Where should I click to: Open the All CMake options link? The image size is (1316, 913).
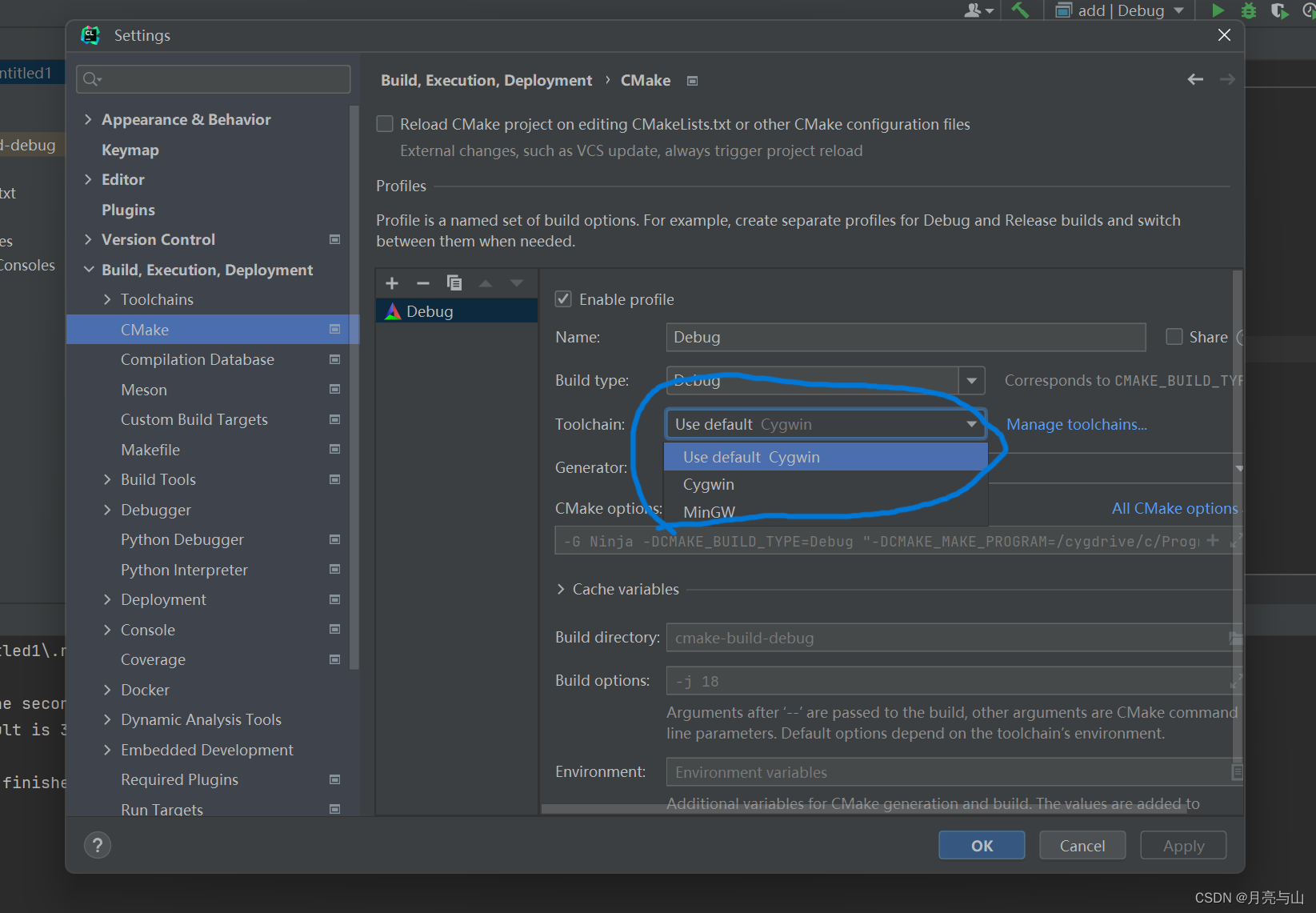(x=1174, y=508)
